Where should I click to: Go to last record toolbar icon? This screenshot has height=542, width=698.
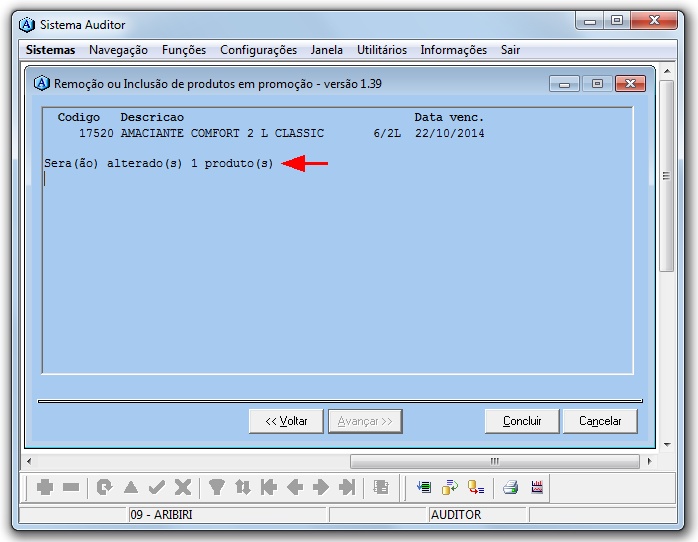pos(347,487)
